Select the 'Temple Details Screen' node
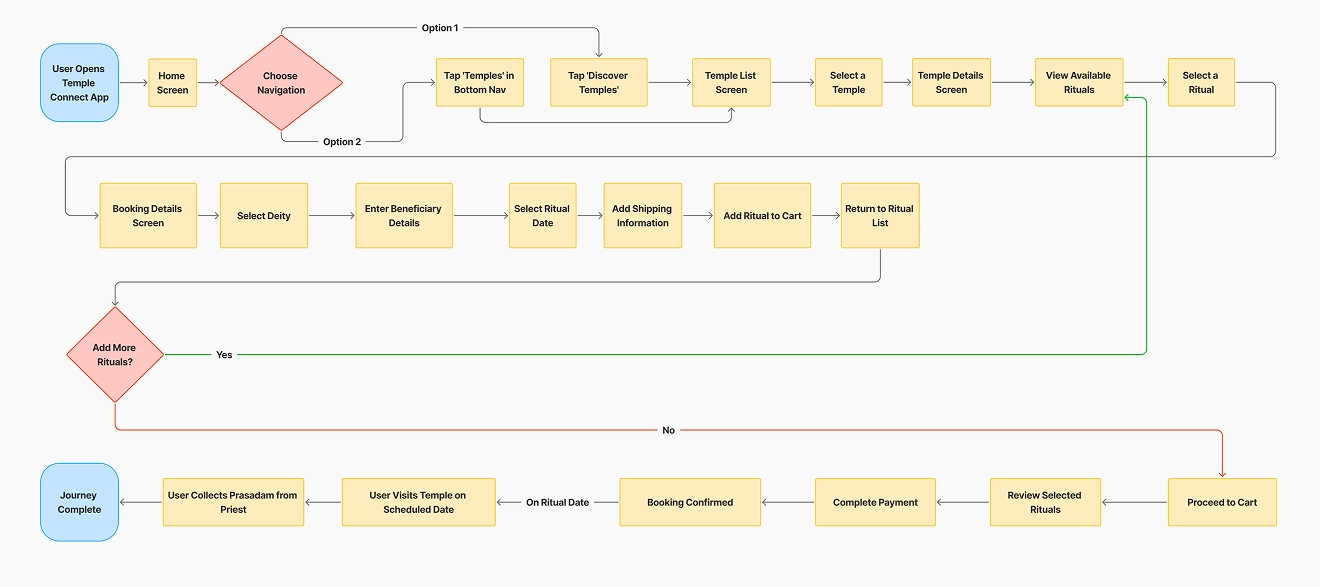This screenshot has height=587, width=1320. pyautogui.click(x=951, y=82)
